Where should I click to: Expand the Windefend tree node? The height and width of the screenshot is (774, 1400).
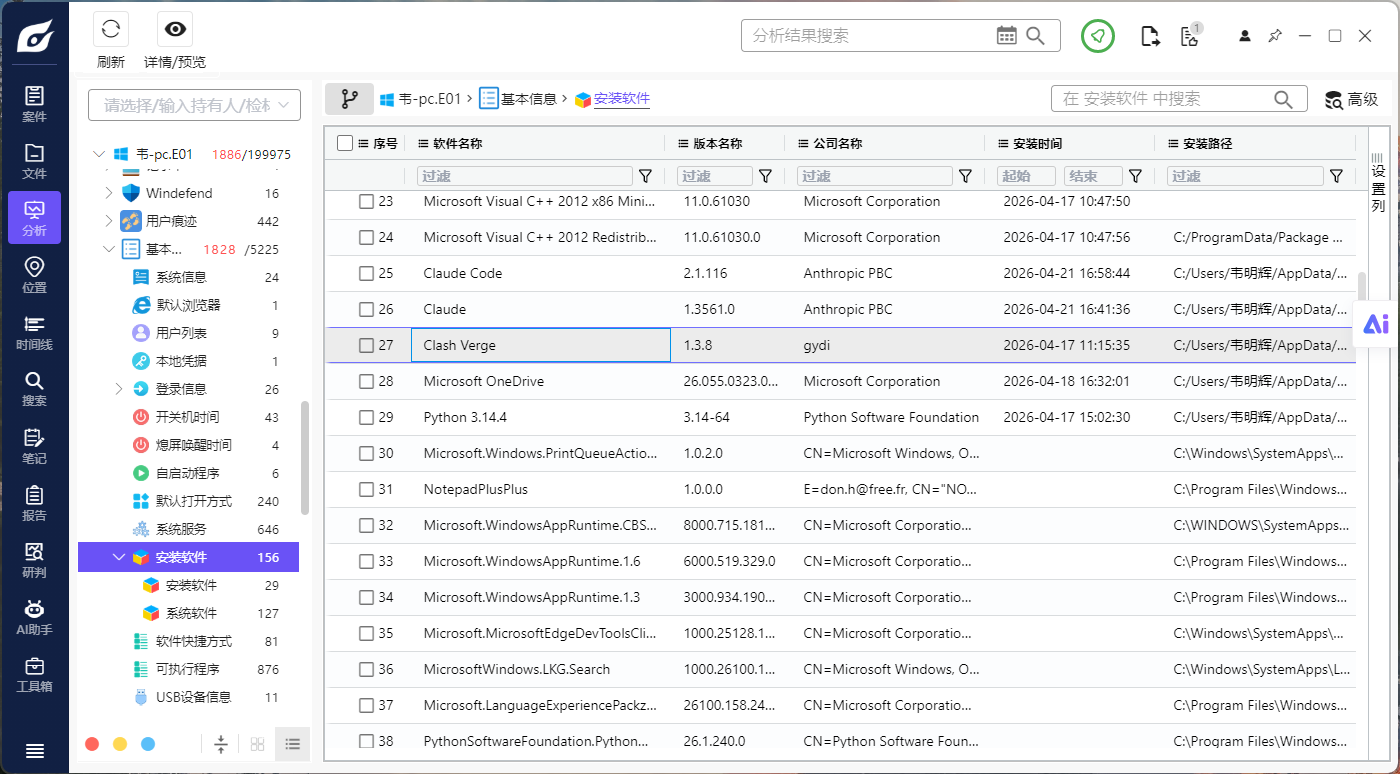coord(109,193)
